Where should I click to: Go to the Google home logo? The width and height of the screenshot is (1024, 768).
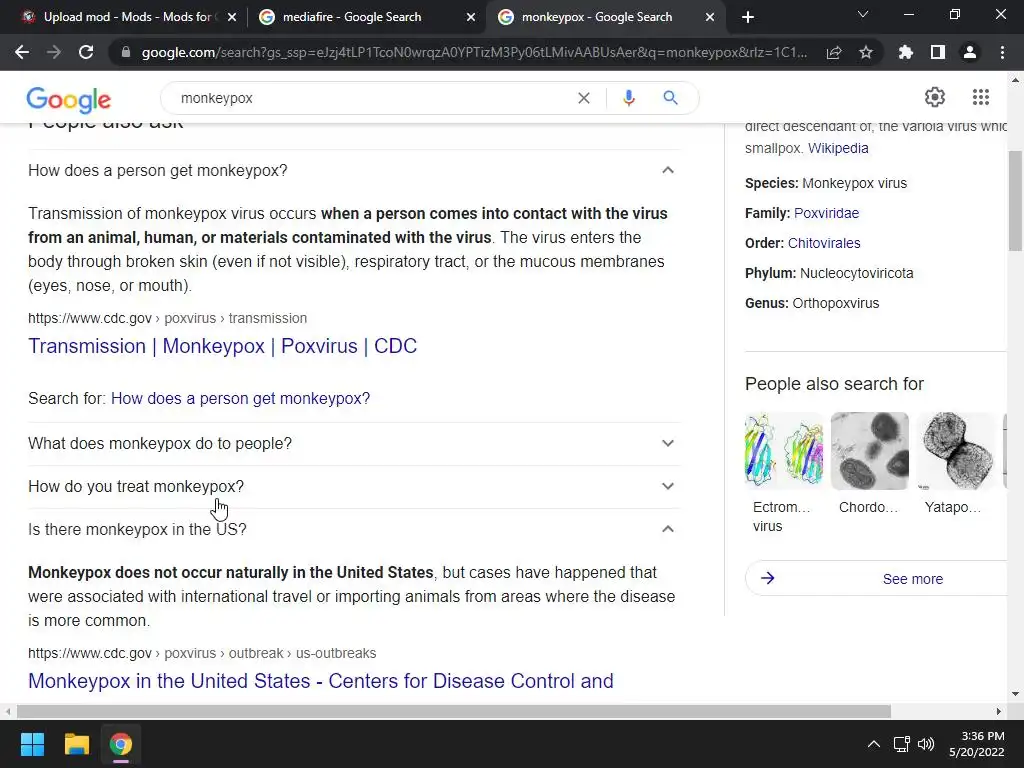(x=69, y=99)
